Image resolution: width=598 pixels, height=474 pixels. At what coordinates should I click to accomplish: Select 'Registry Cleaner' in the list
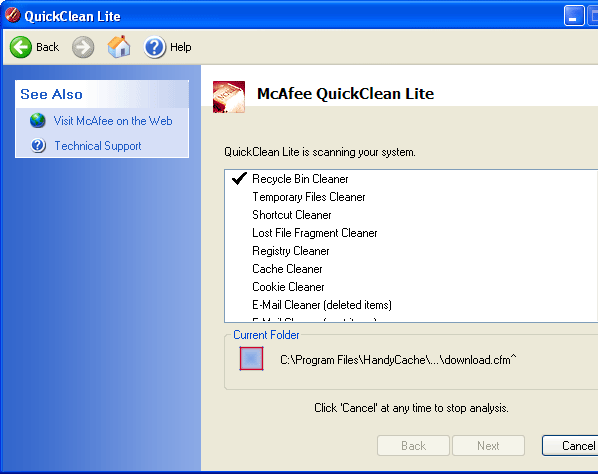(291, 251)
